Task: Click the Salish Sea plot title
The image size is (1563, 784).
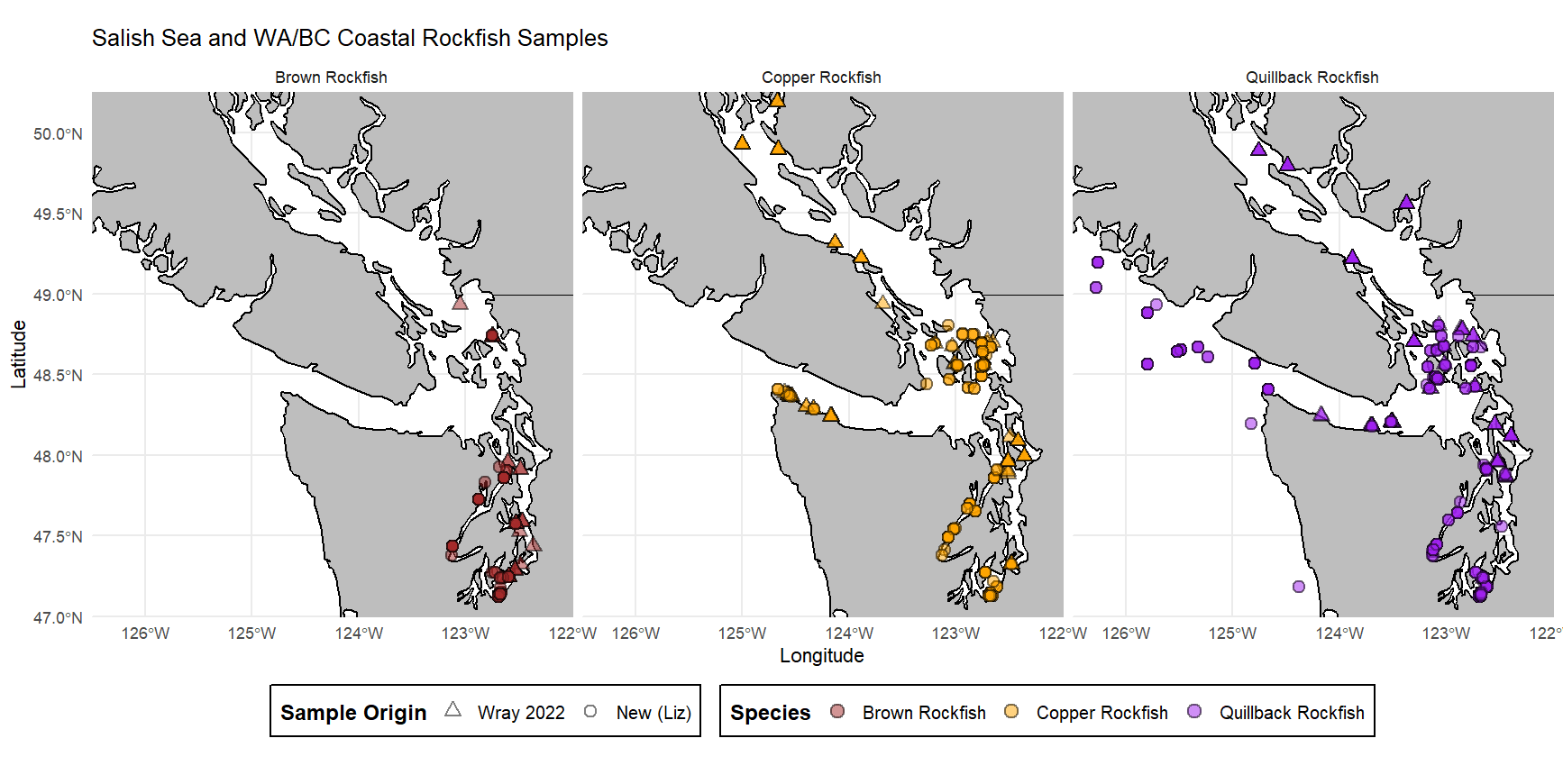Action: click(x=350, y=38)
